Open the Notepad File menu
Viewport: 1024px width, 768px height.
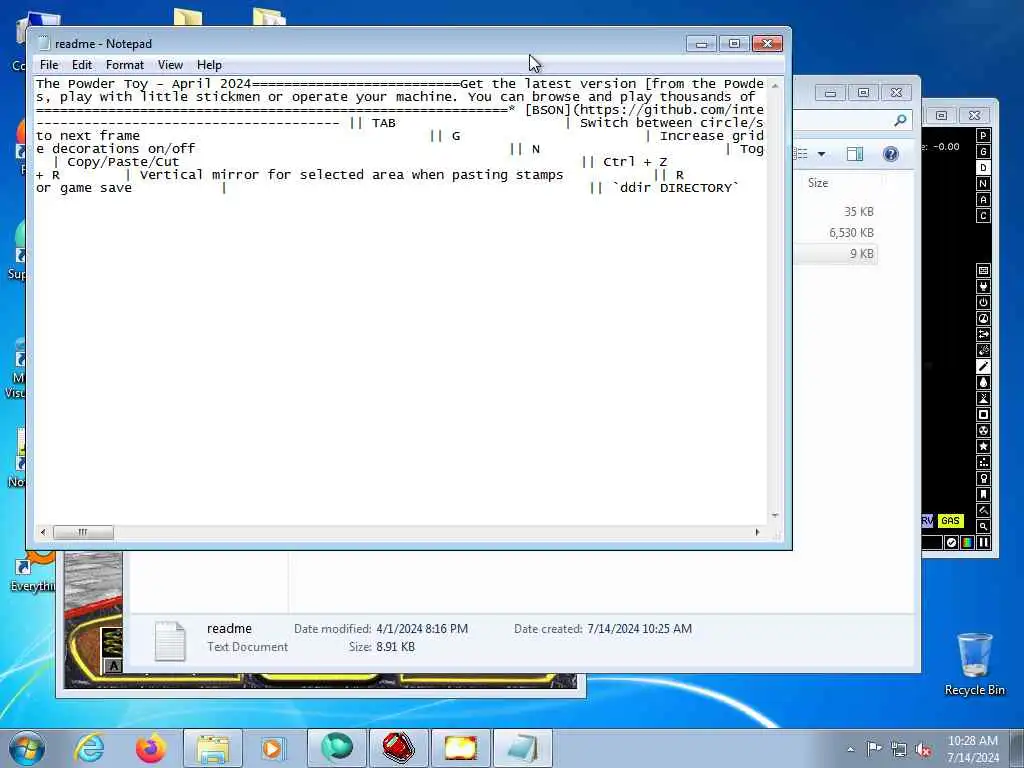(49, 65)
